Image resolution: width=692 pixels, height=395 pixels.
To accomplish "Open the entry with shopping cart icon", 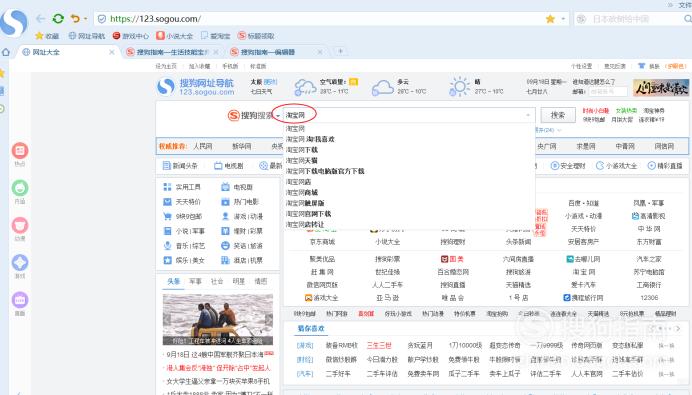I will [x=182, y=216].
